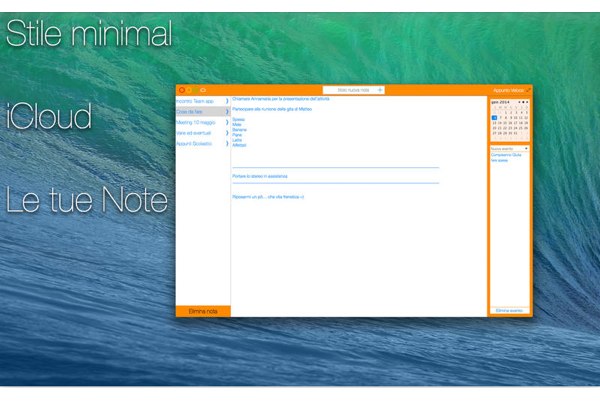The image size is (600, 401).
Task: Click the 'Chiamare Annamaria' note line
Action: (x=281, y=99)
